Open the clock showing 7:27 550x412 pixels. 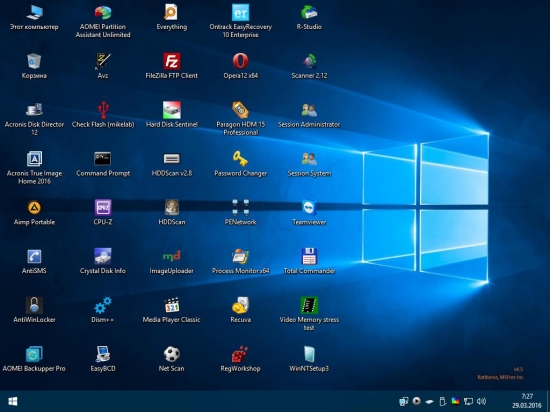[527, 401]
